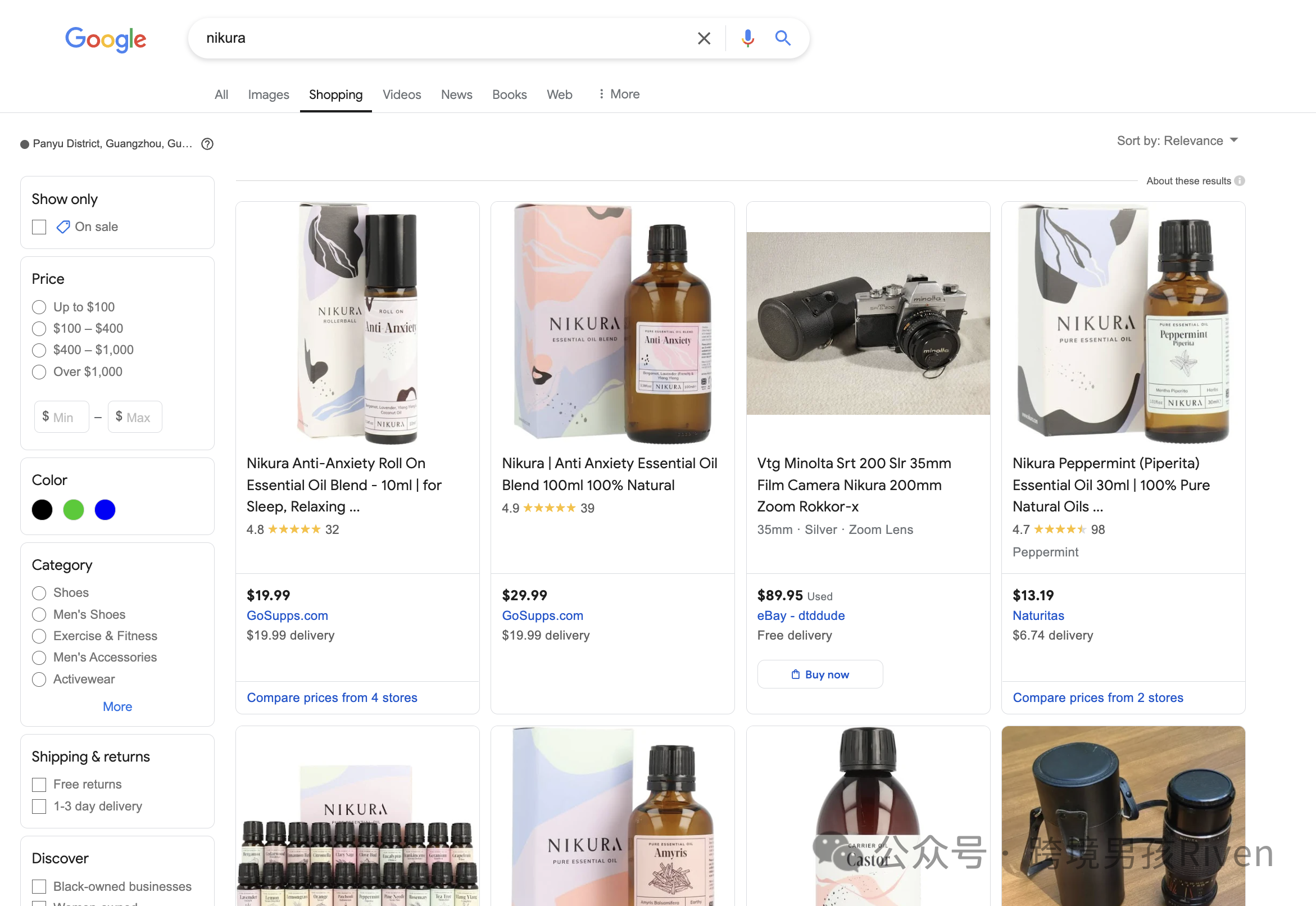1316x906 pixels.
Task: Select the Up to $100 price option
Action: coord(39,307)
